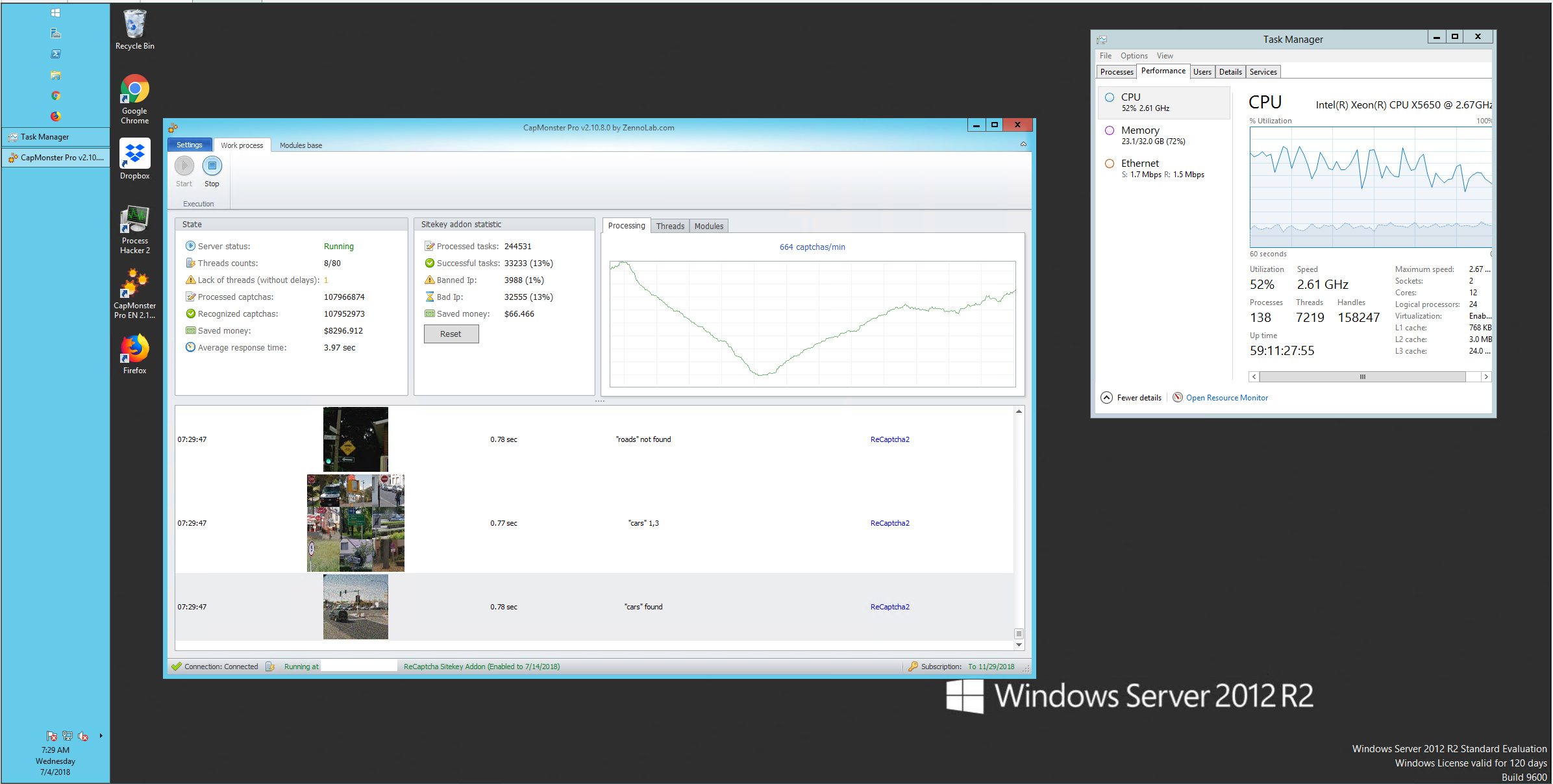Click the disabled Start execution icon
Viewport: 1553px width, 784px height.
(x=184, y=165)
